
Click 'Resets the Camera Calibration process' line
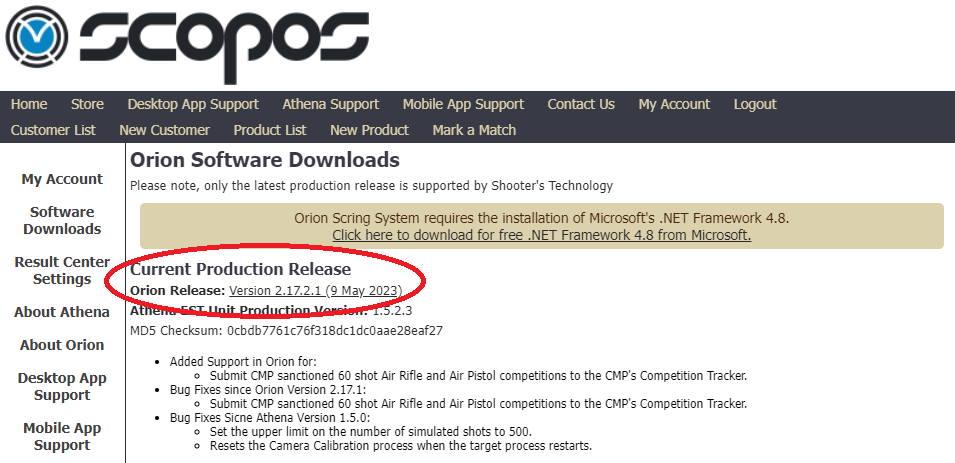point(401,445)
